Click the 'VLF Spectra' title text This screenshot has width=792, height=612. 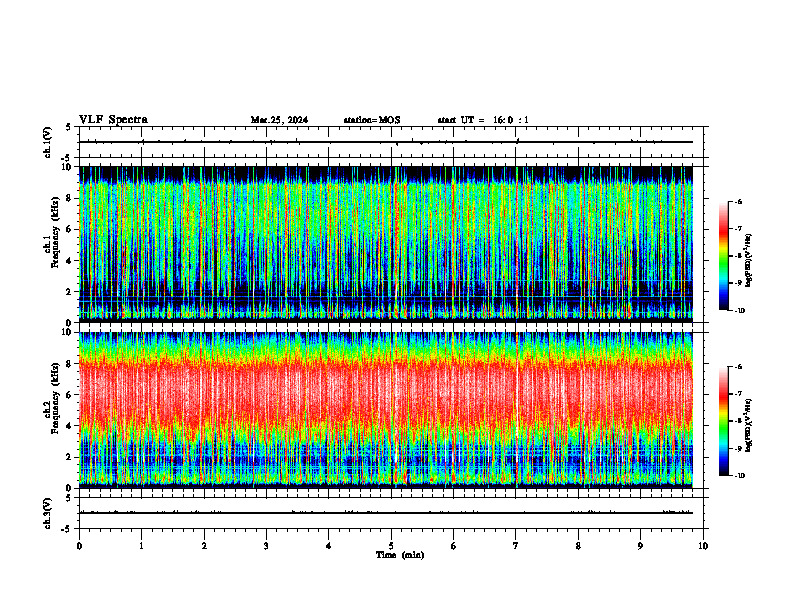[x=113, y=120]
